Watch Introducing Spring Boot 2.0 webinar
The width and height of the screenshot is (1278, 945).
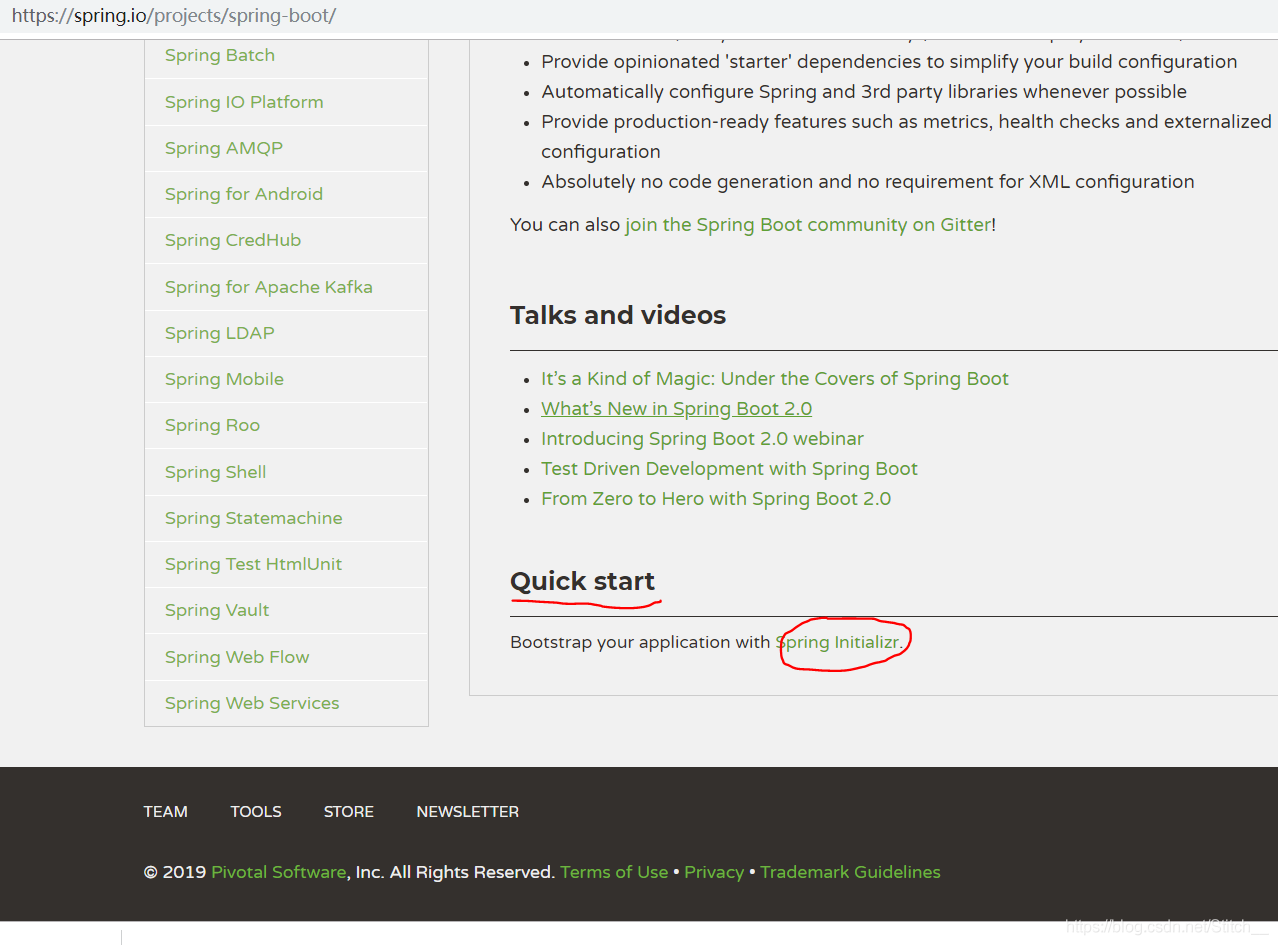pyautogui.click(x=702, y=439)
